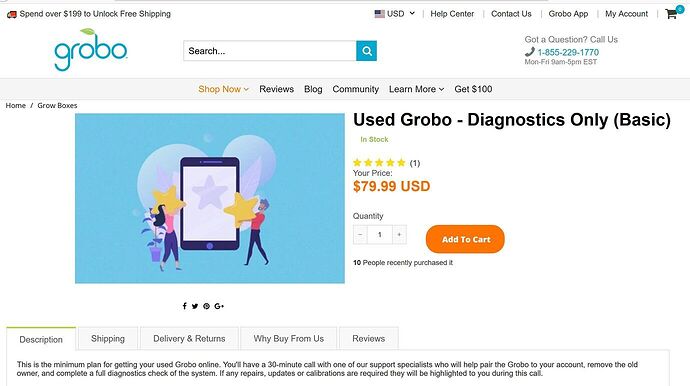Screen dimensions: 690x386
Task: Focus the Search input field
Action: coord(270,51)
